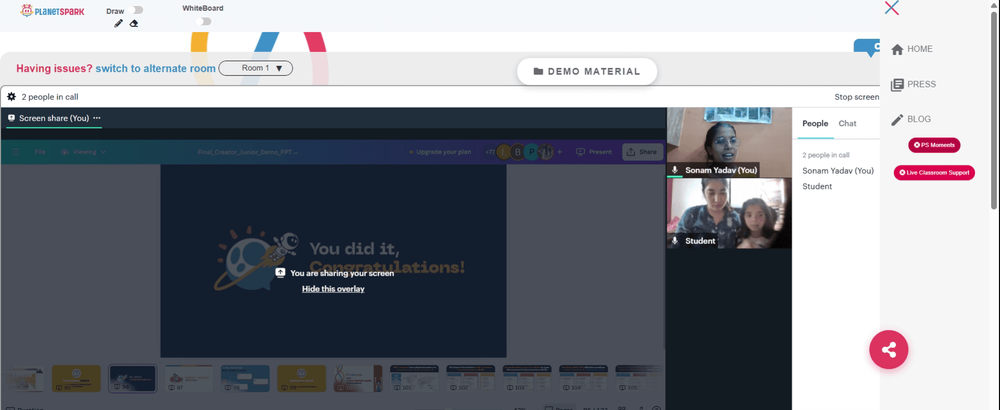The width and height of the screenshot is (1000, 410).
Task: Click the page vertical scrollbar
Action: coord(995,108)
